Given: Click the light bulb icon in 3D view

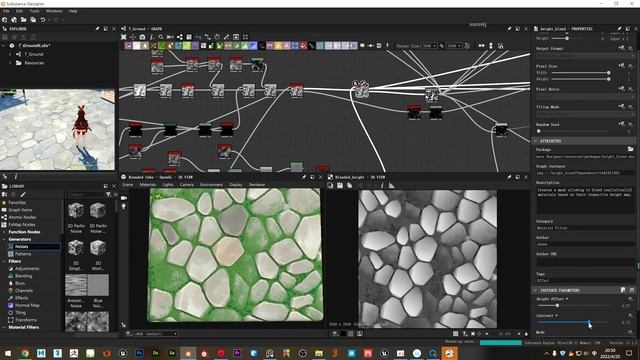Looking at the screenshot, I should [124, 207].
